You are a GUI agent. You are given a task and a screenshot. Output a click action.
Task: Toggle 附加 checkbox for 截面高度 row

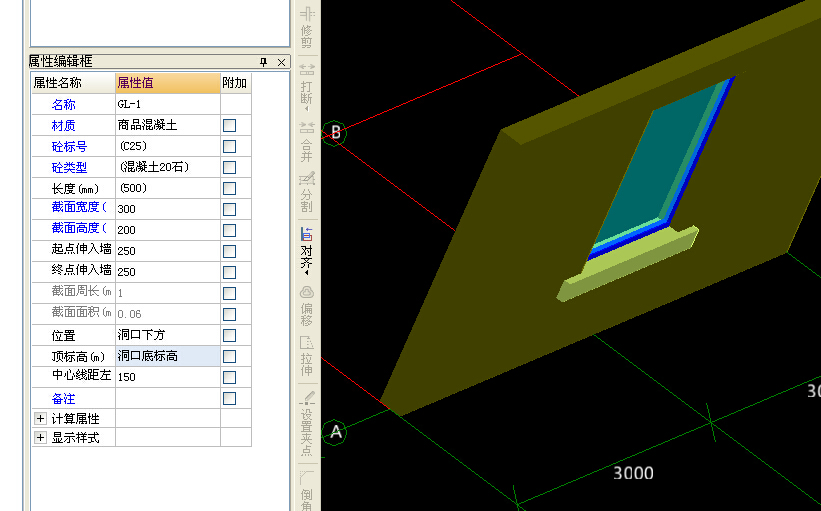click(x=229, y=230)
